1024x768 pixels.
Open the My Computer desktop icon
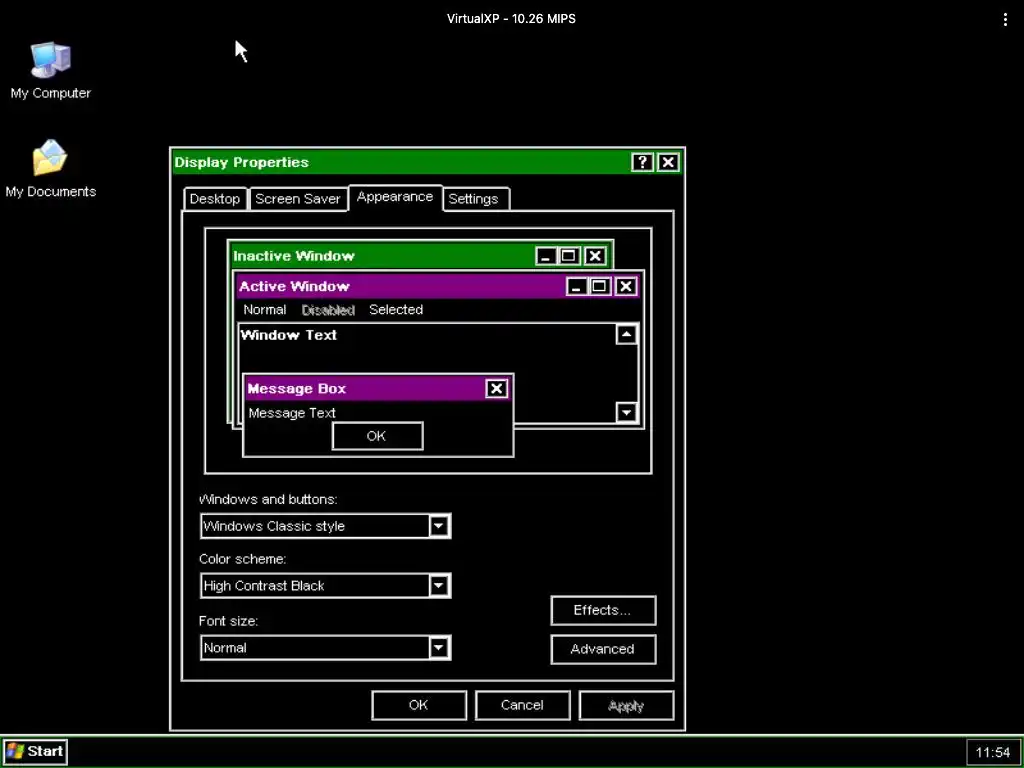tap(50, 71)
